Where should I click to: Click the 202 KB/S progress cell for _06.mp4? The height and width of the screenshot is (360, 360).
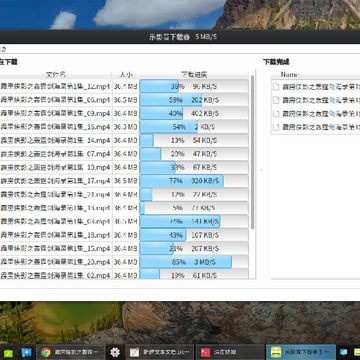(x=194, y=100)
